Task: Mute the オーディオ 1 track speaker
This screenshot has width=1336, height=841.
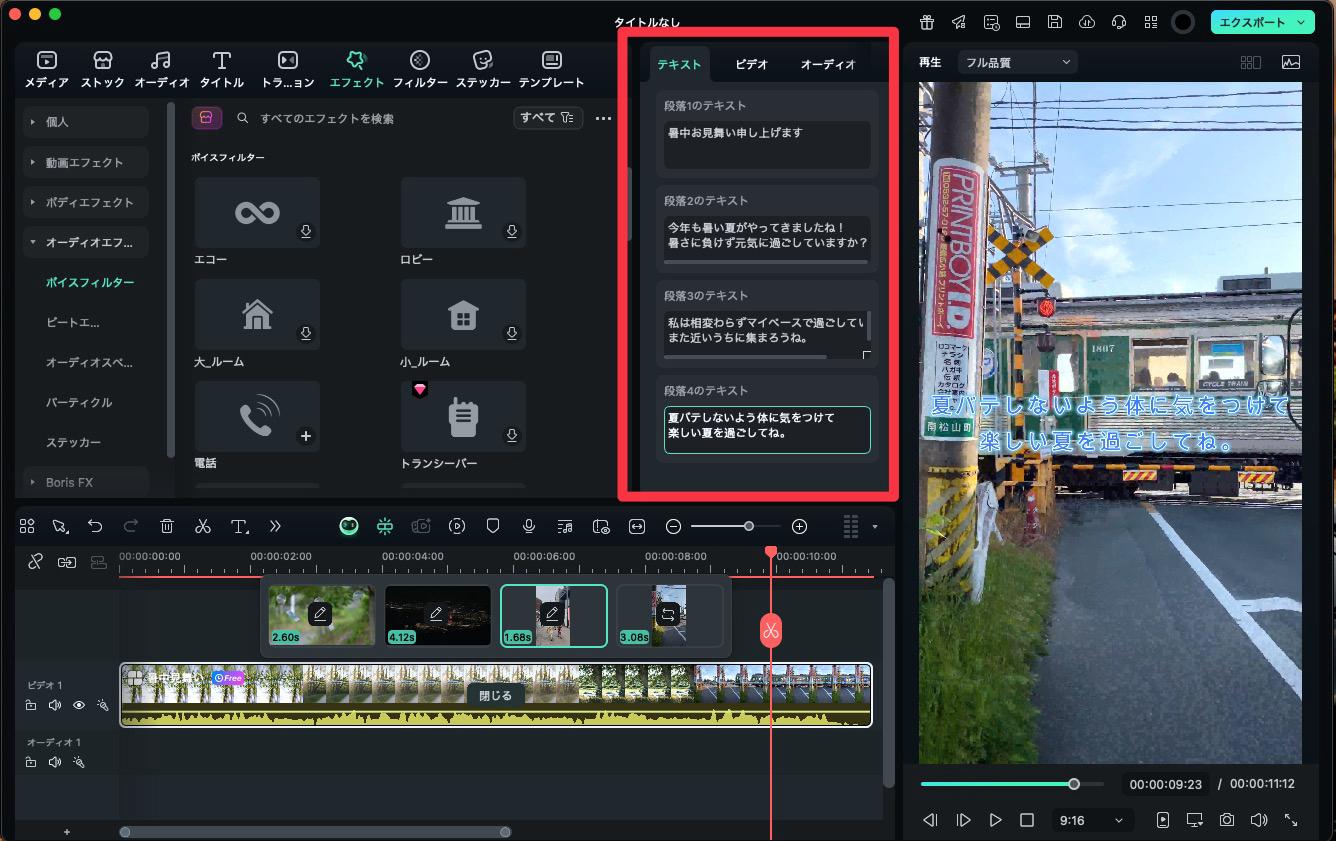Action: 55,762
